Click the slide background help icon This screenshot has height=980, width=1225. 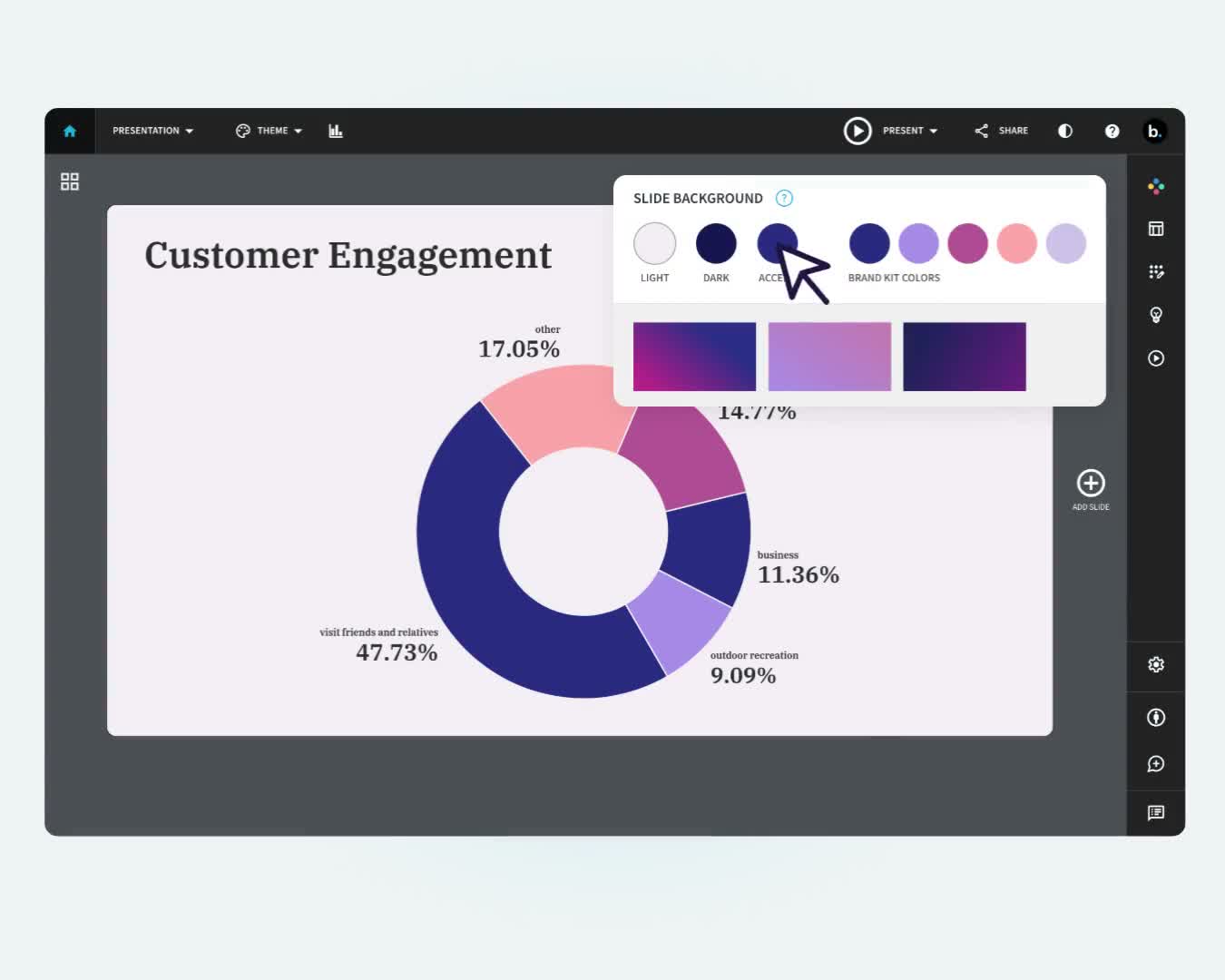784,198
